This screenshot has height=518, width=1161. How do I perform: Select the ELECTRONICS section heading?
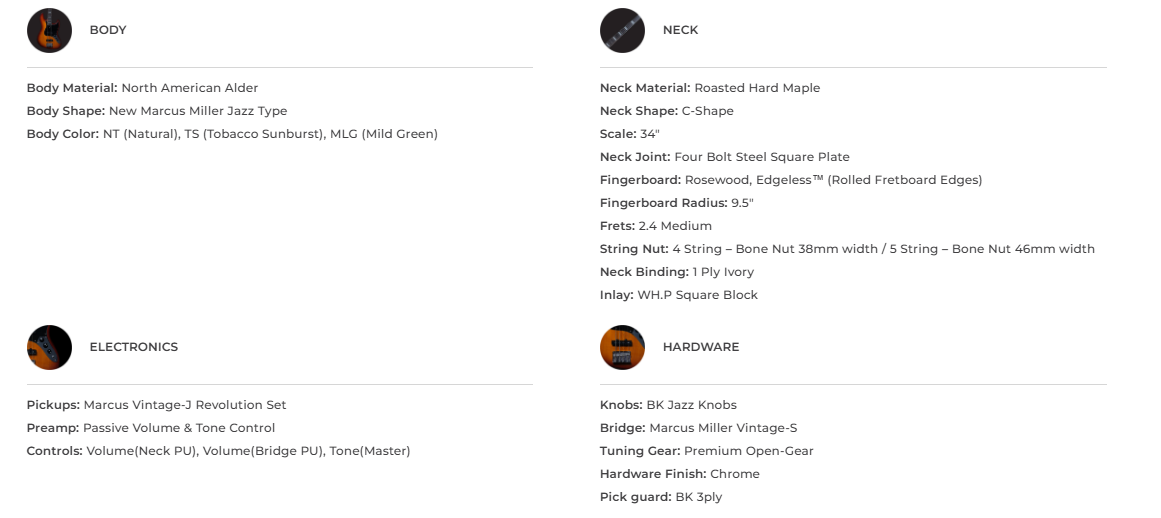tap(133, 347)
